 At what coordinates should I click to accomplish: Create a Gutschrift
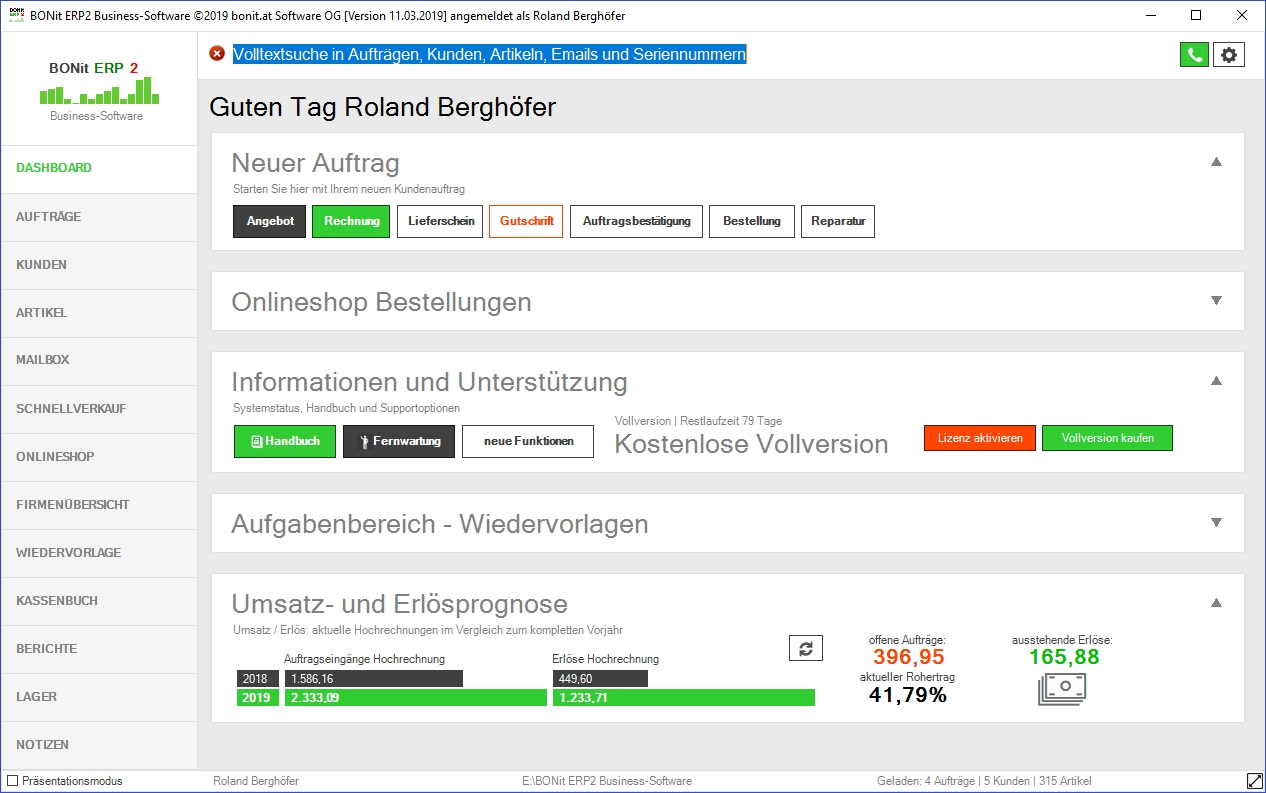(x=526, y=222)
